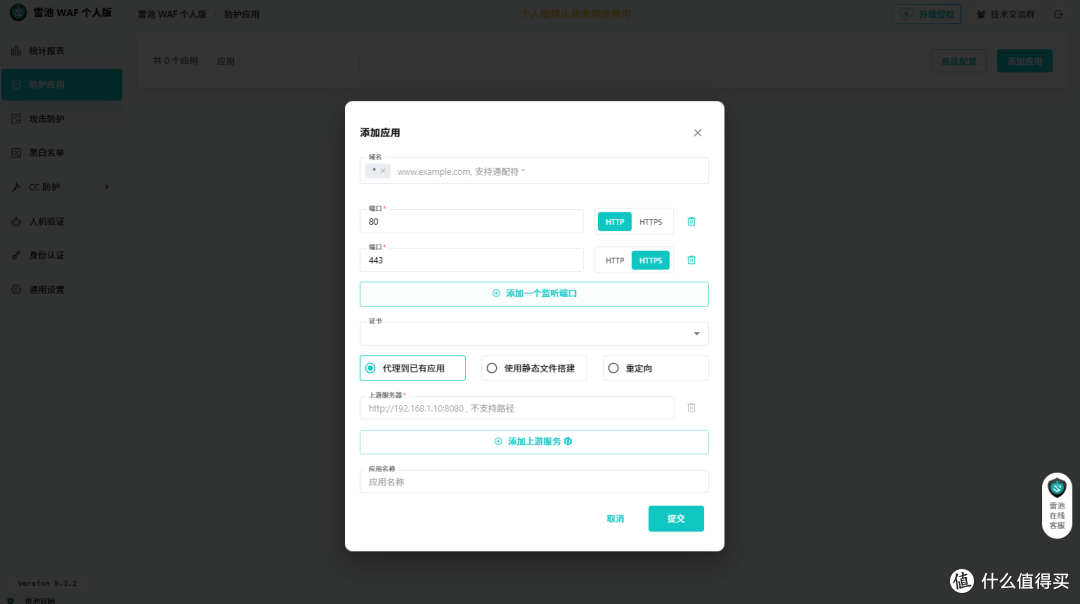Click the background 添加应用 button
The width and height of the screenshot is (1080, 604).
1024,61
